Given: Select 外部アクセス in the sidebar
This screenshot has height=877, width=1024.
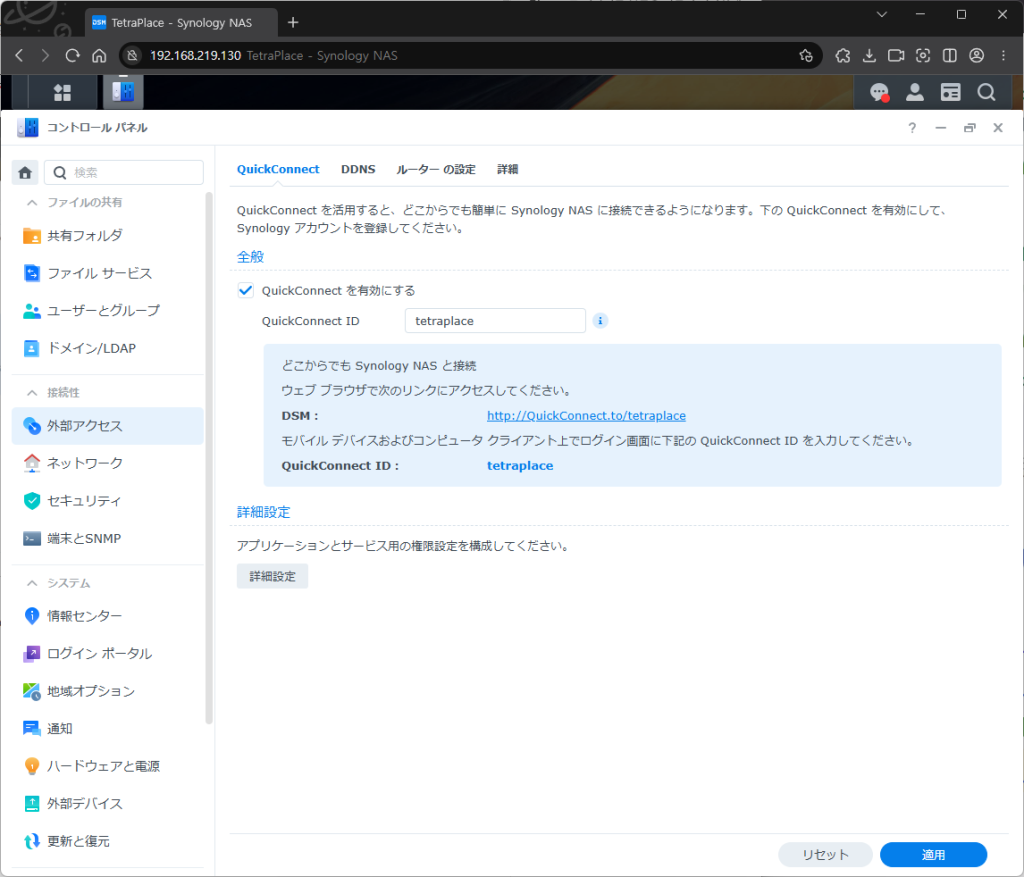Looking at the screenshot, I should coord(108,426).
